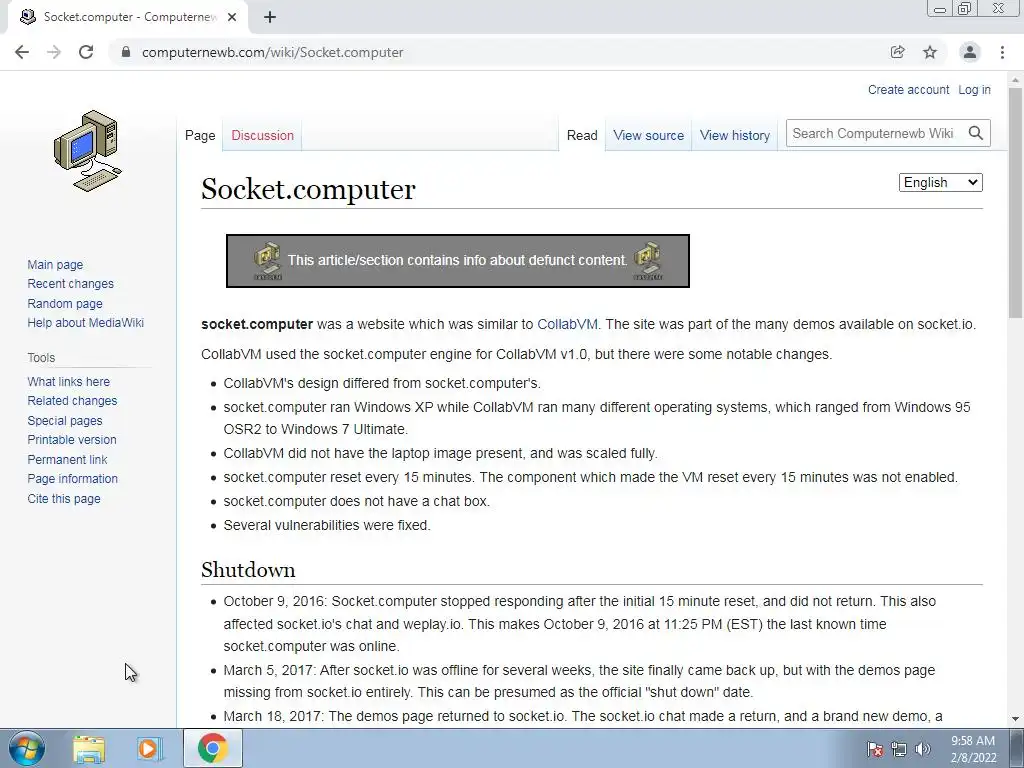Open the Chrome three-dot menu
The width and height of the screenshot is (1024, 768).
[1002, 52]
